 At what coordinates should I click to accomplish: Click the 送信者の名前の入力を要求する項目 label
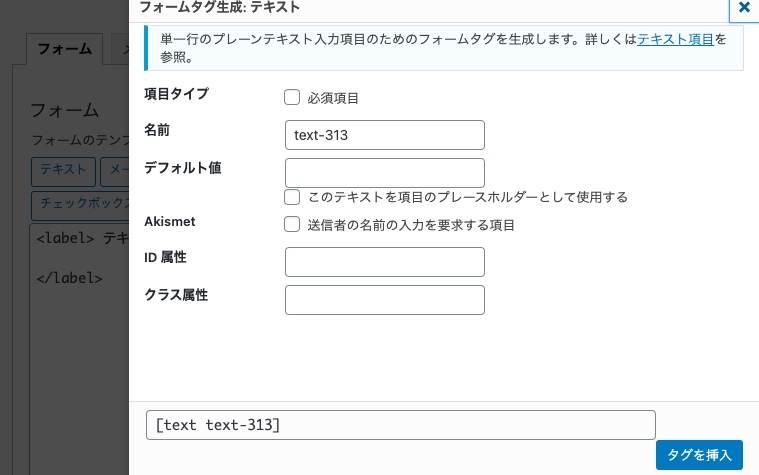411,225
